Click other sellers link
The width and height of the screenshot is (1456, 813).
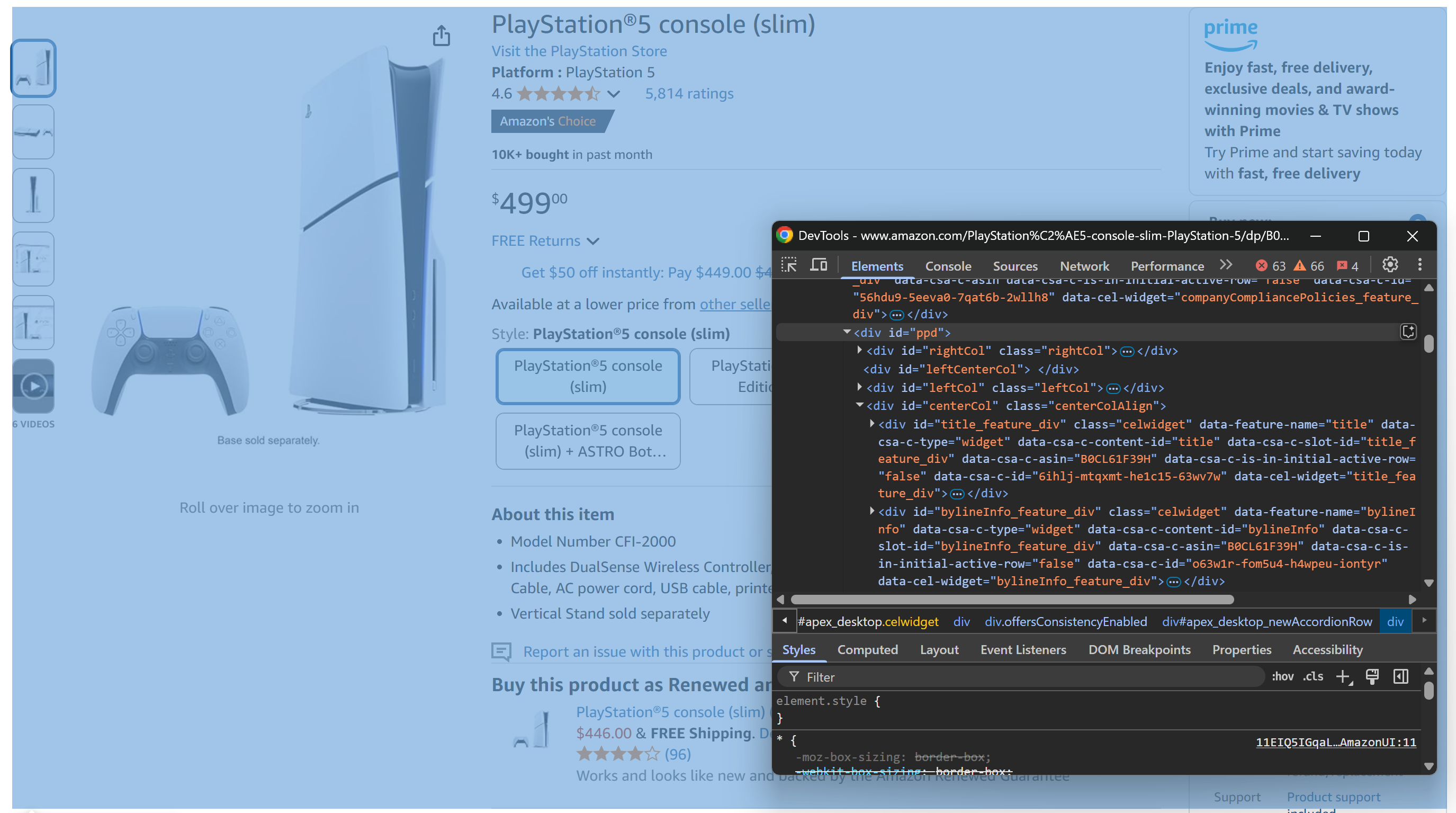(735, 304)
